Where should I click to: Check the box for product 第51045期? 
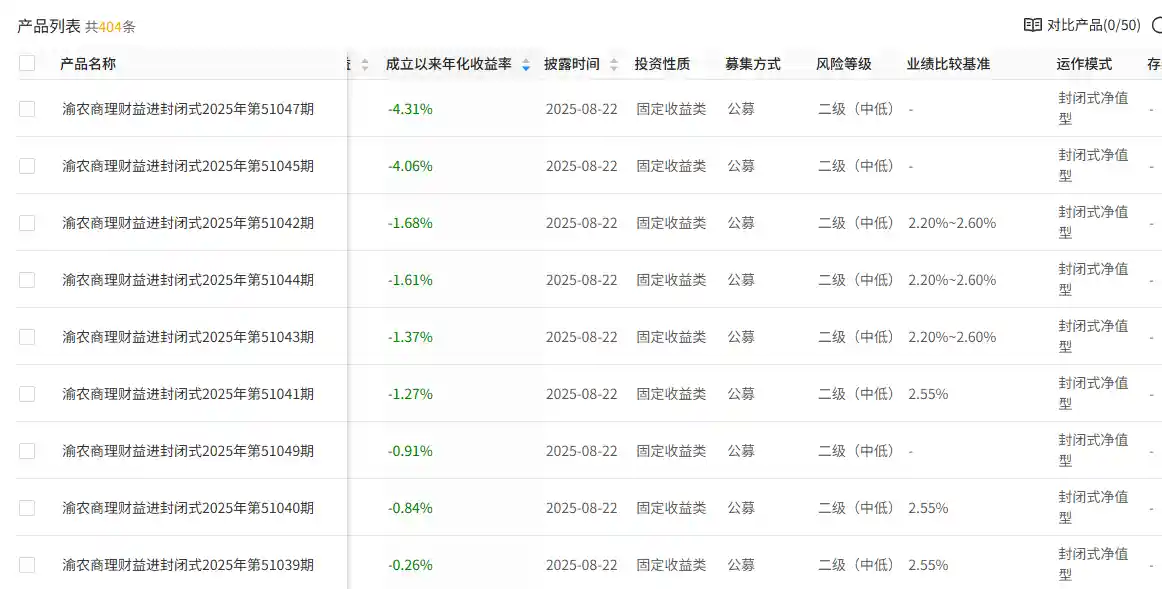[x=26, y=166]
